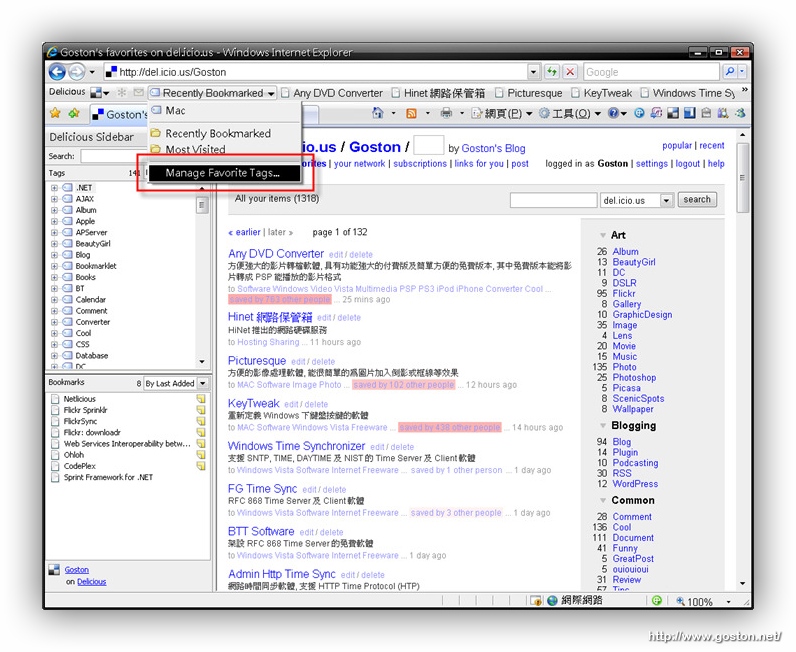Click the page vertical scrollbar thumb

(x=742, y=178)
